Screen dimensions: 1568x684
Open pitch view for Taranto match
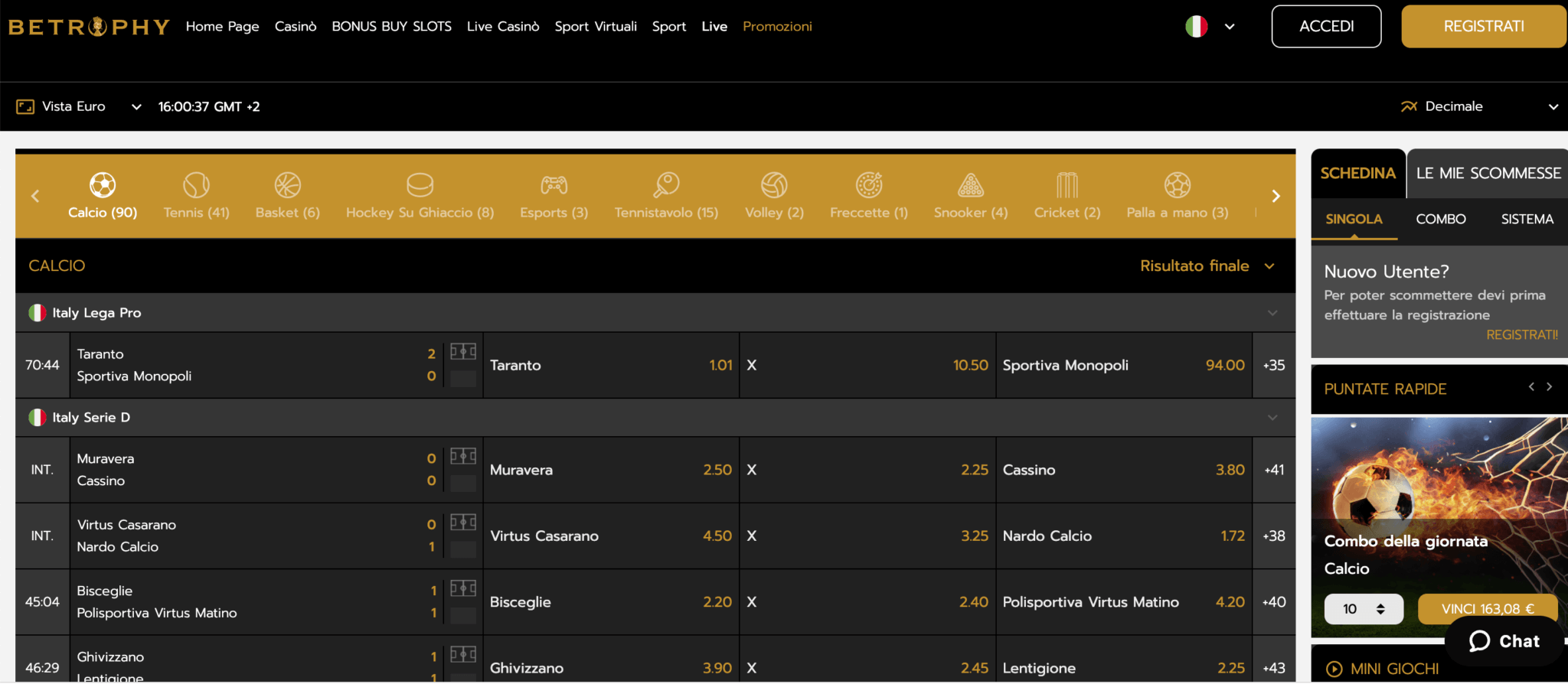463,351
